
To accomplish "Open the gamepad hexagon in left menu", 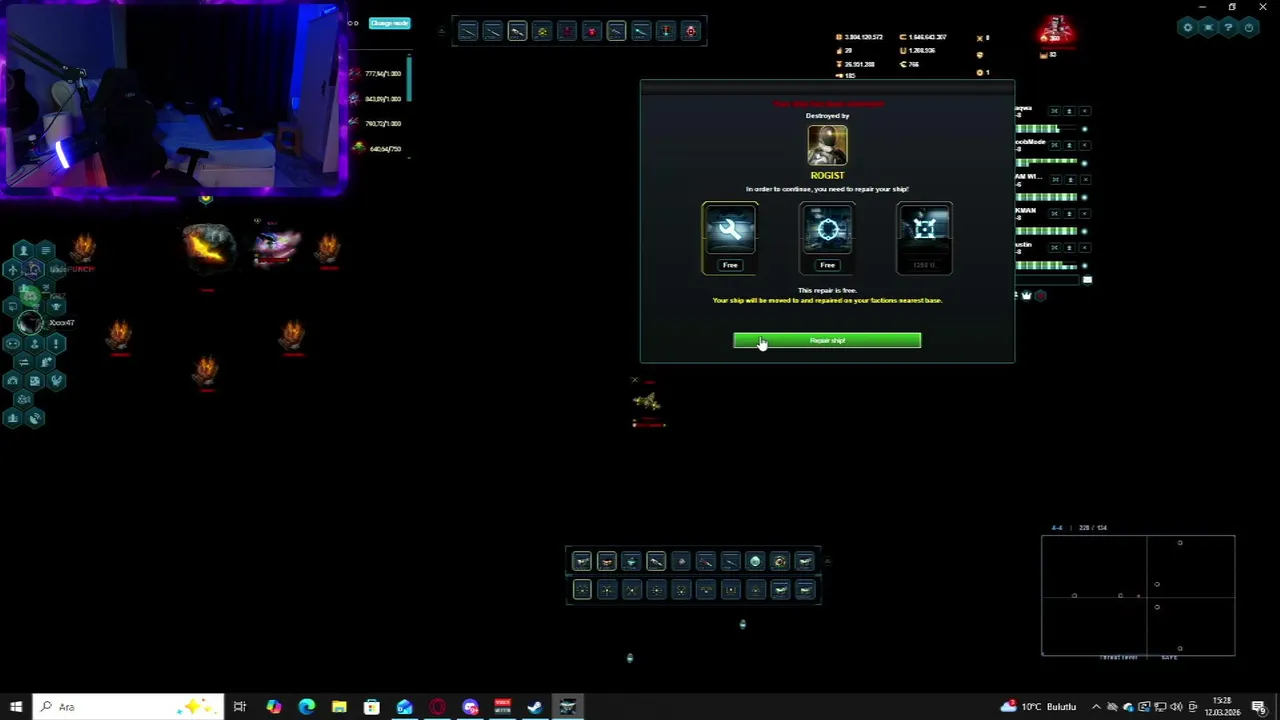I will point(12,343).
